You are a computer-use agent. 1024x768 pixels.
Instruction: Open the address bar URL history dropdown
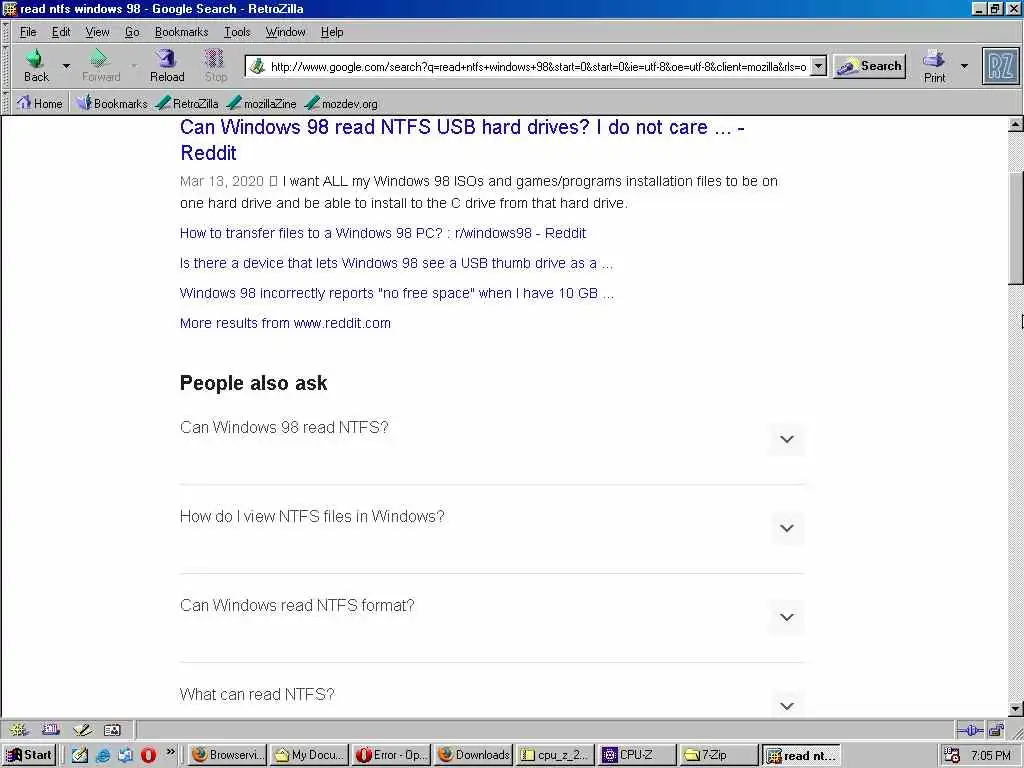click(x=818, y=66)
